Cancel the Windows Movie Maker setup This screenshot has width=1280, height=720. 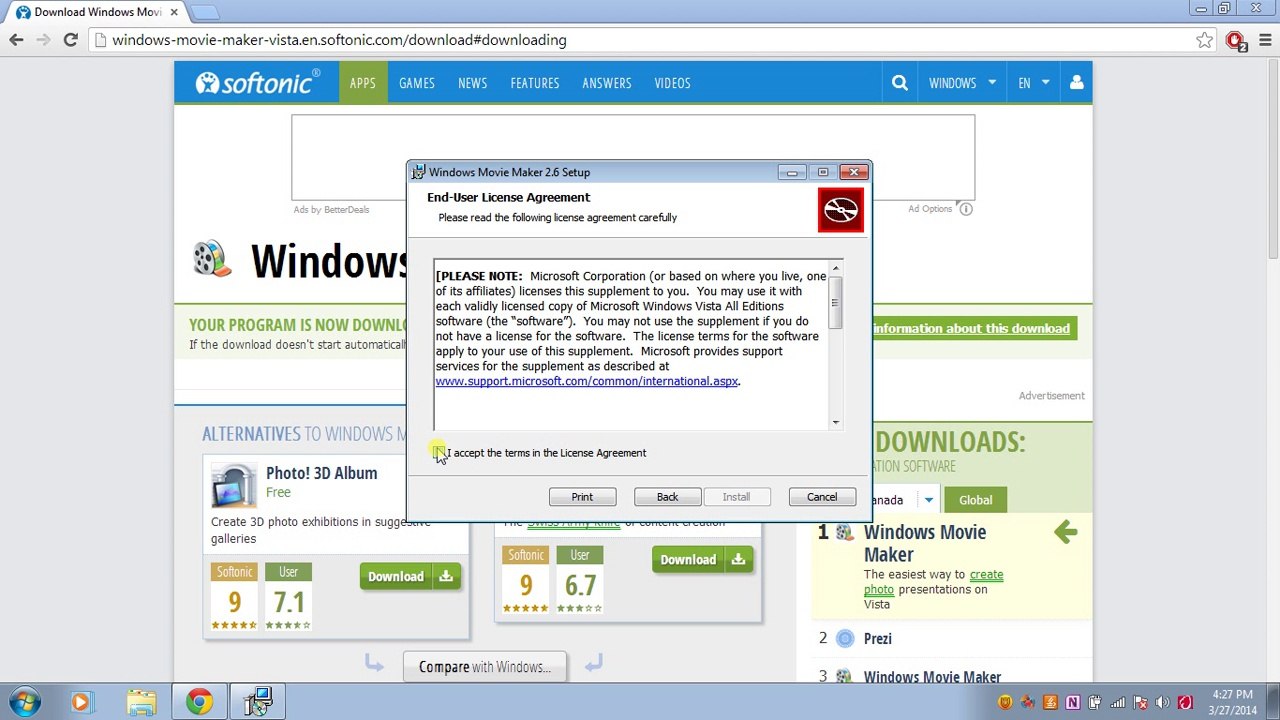coord(822,497)
